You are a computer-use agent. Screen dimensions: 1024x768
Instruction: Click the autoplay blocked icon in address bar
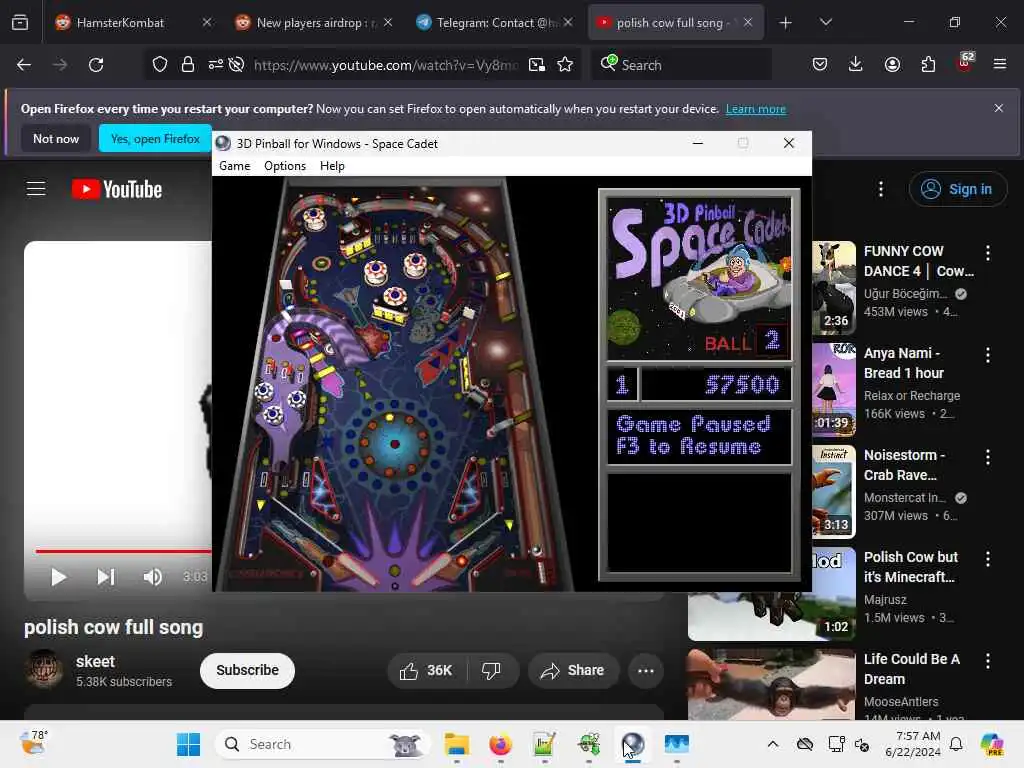[236, 65]
